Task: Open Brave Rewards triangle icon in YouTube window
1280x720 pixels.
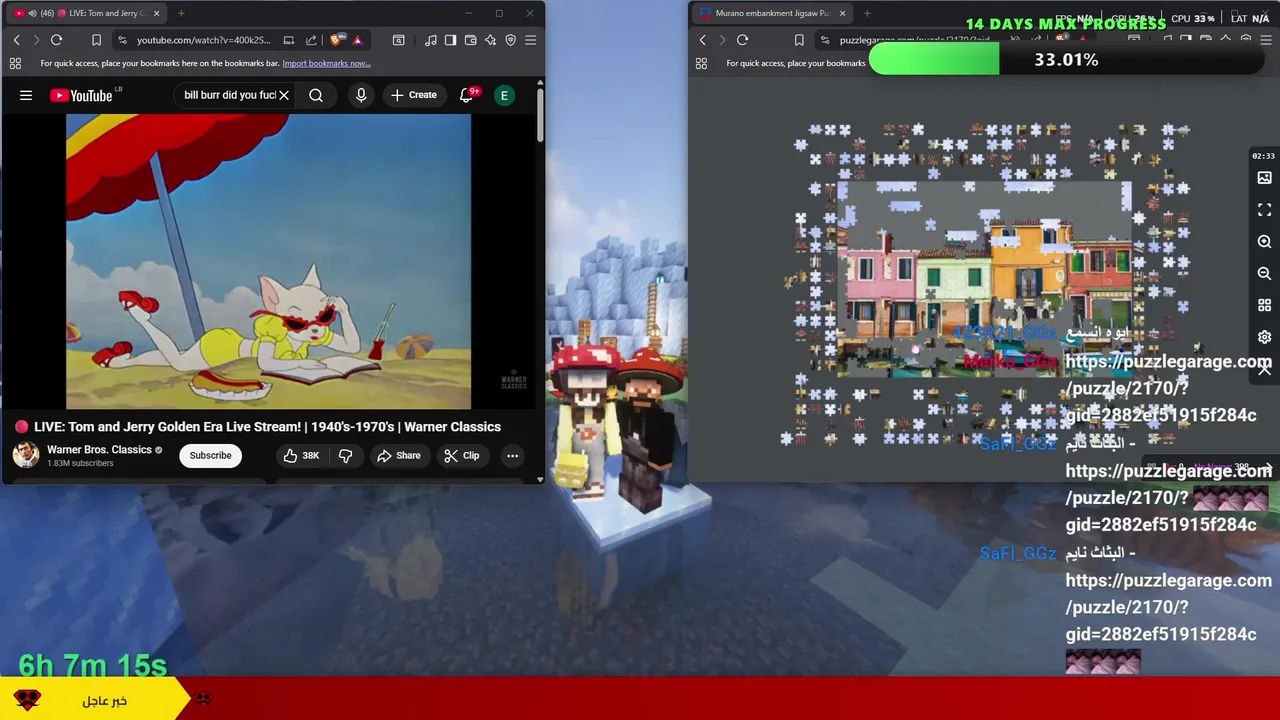Action: pyautogui.click(x=357, y=40)
